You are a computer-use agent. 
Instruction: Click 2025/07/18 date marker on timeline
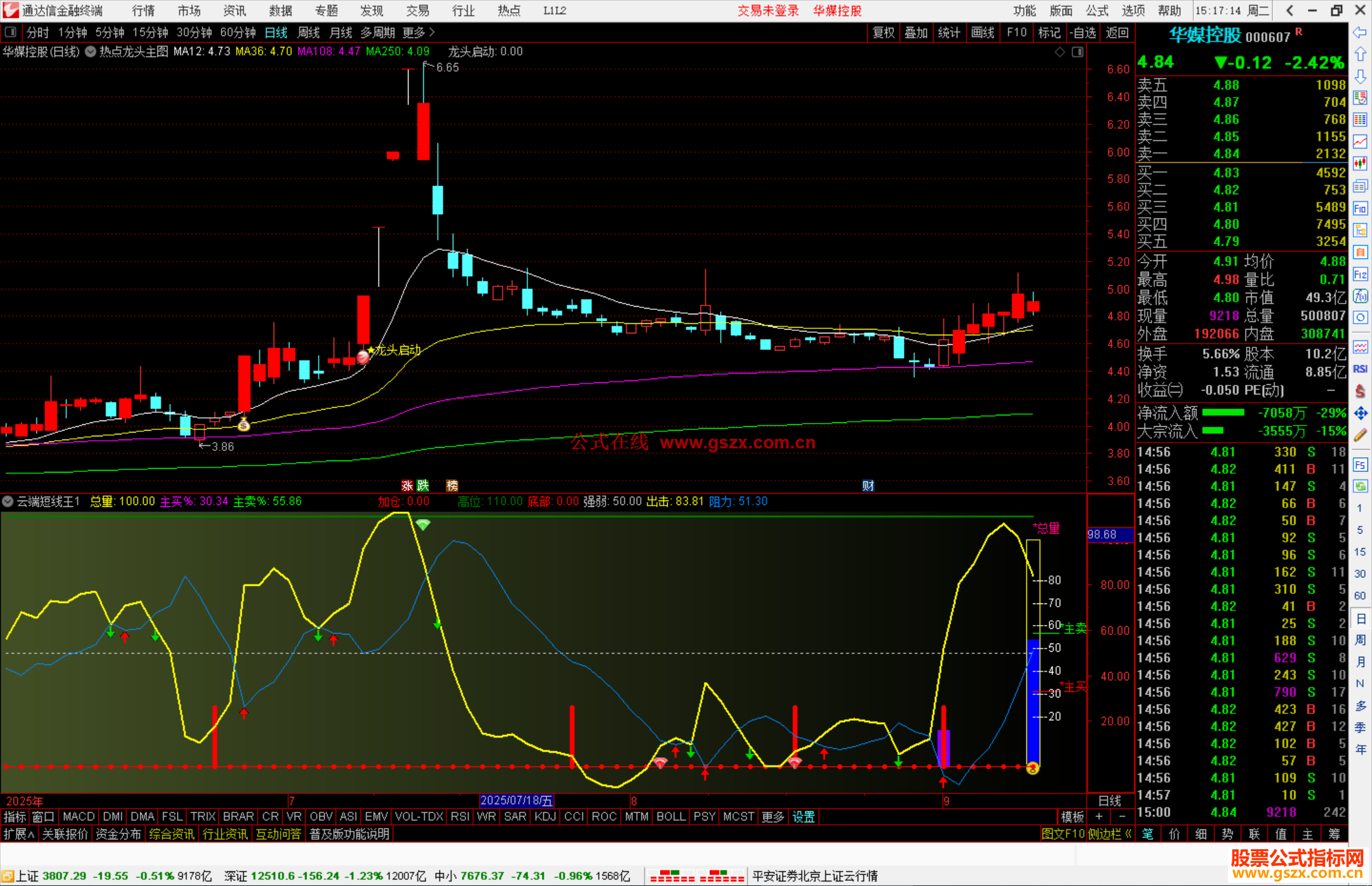point(516,800)
